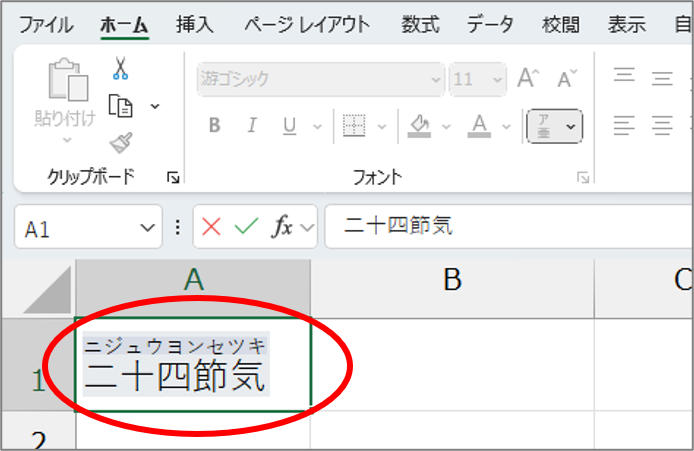Decrease font size with small A
The height and width of the screenshot is (451, 694).
567,79
